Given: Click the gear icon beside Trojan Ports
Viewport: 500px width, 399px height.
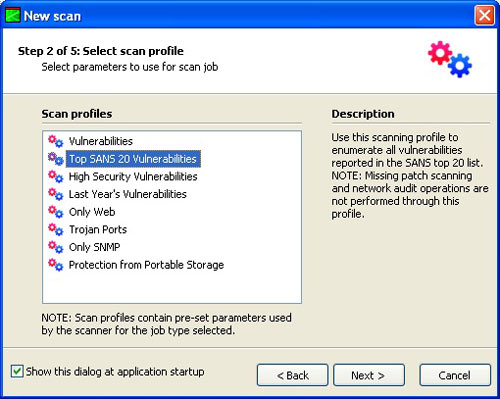Looking at the screenshot, I should coord(55,229).
